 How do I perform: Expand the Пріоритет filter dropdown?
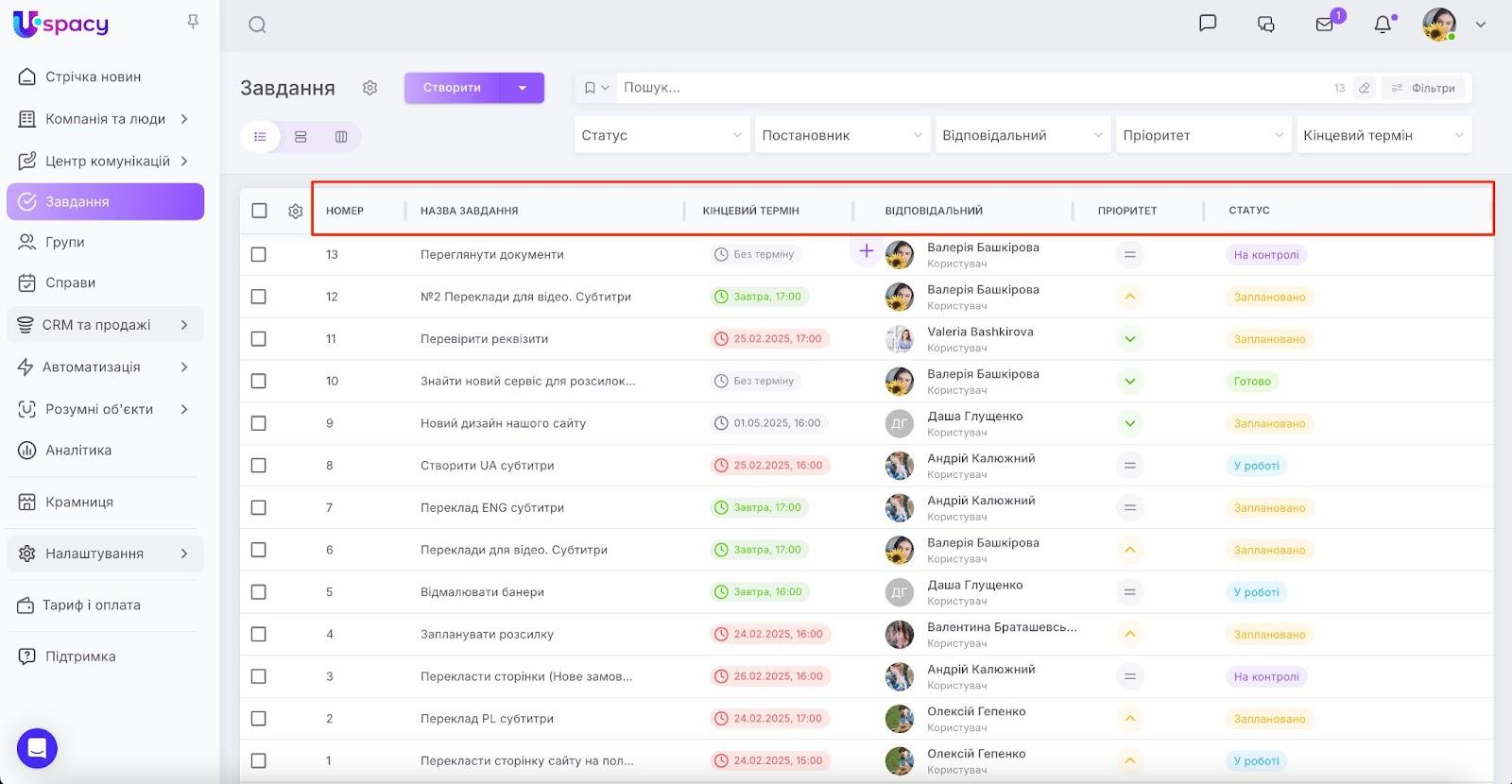coord(1202,135)
